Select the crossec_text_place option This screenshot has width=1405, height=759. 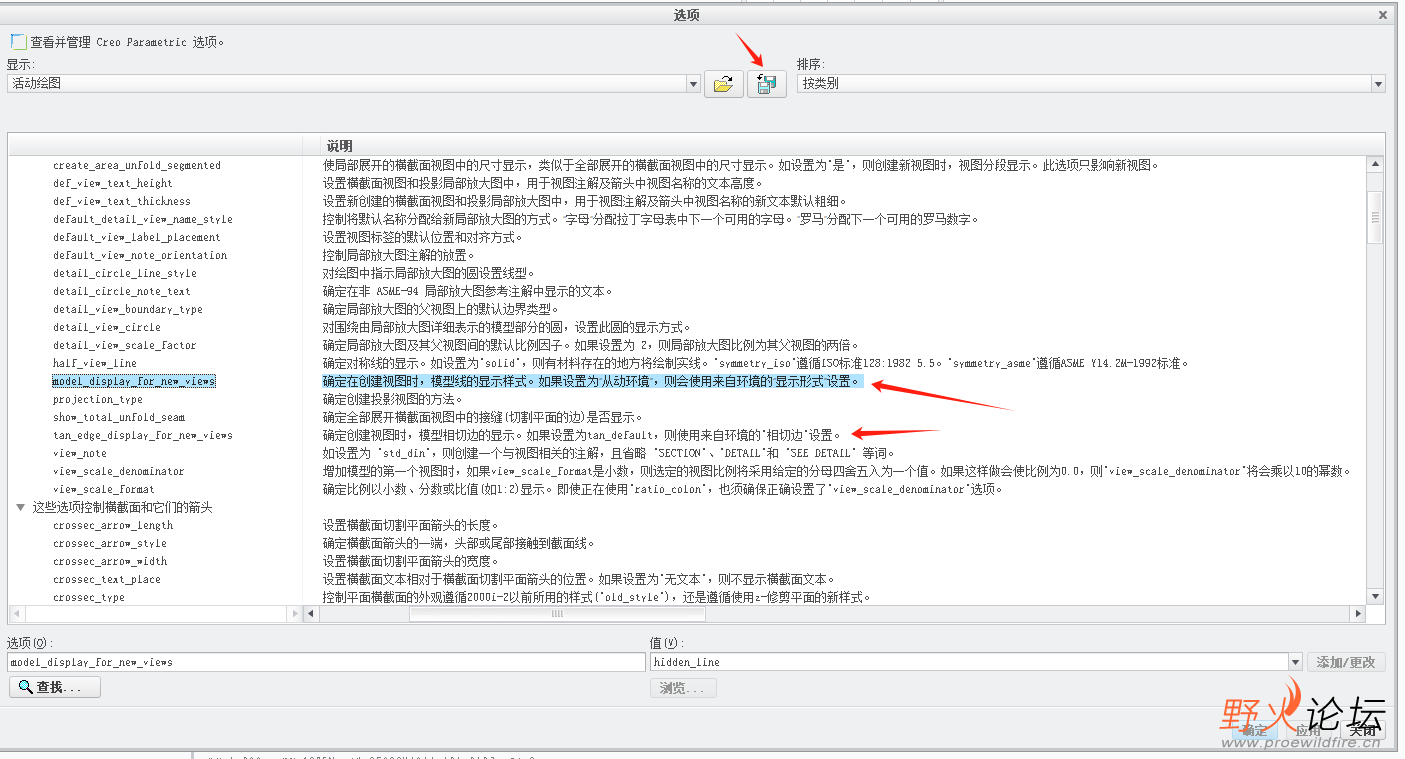107,580
